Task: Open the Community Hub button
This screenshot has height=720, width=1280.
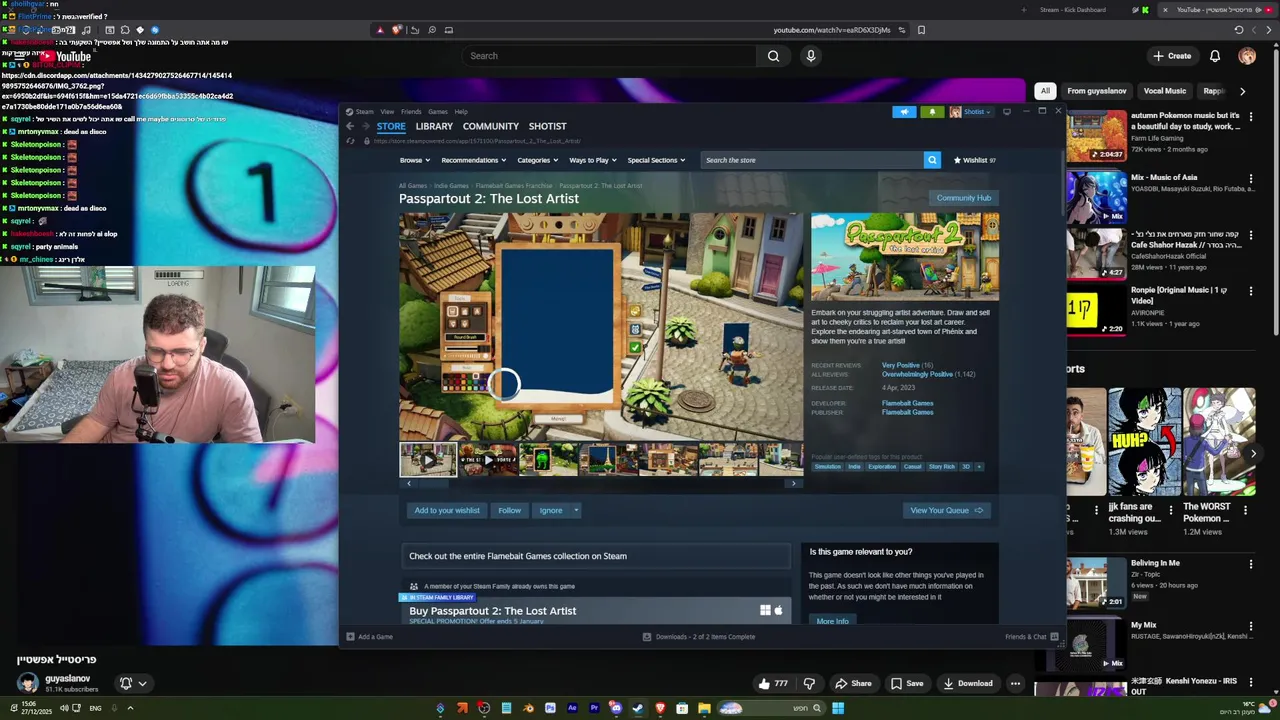Action: (x=964, y=198)
